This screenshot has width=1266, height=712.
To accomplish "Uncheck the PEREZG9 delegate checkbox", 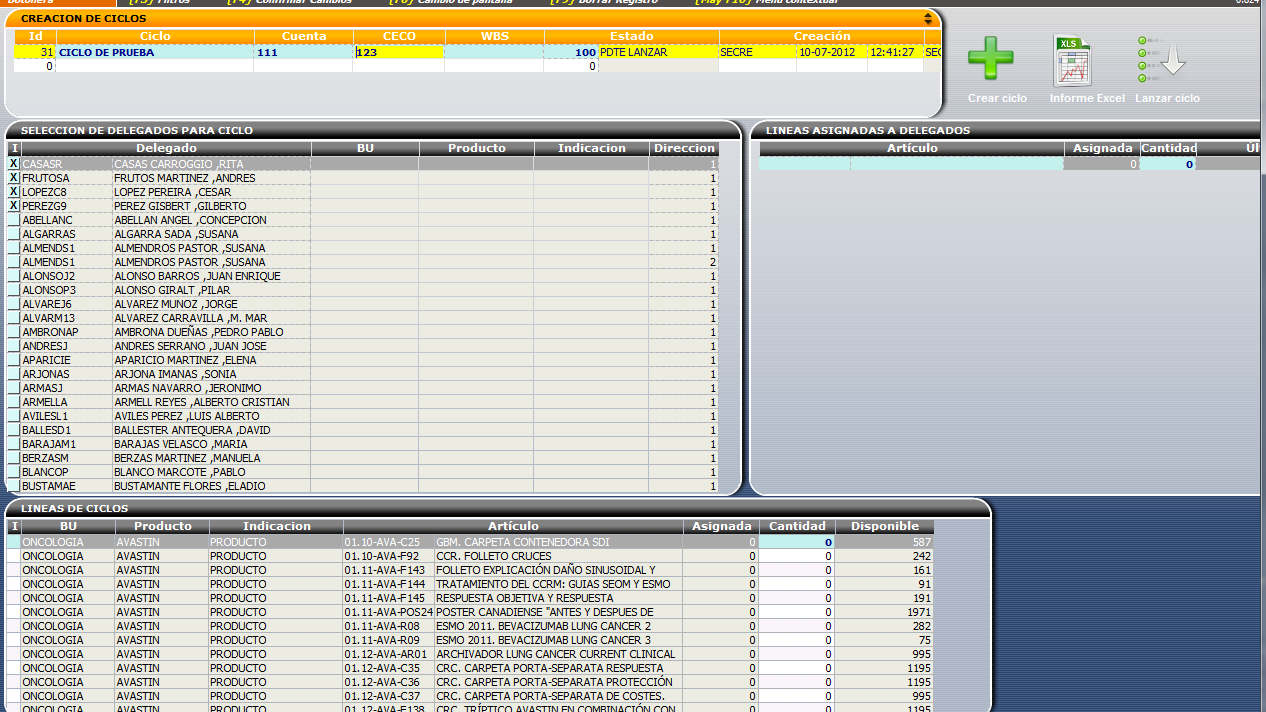I will pyautogui.click(x=14, y=206).
